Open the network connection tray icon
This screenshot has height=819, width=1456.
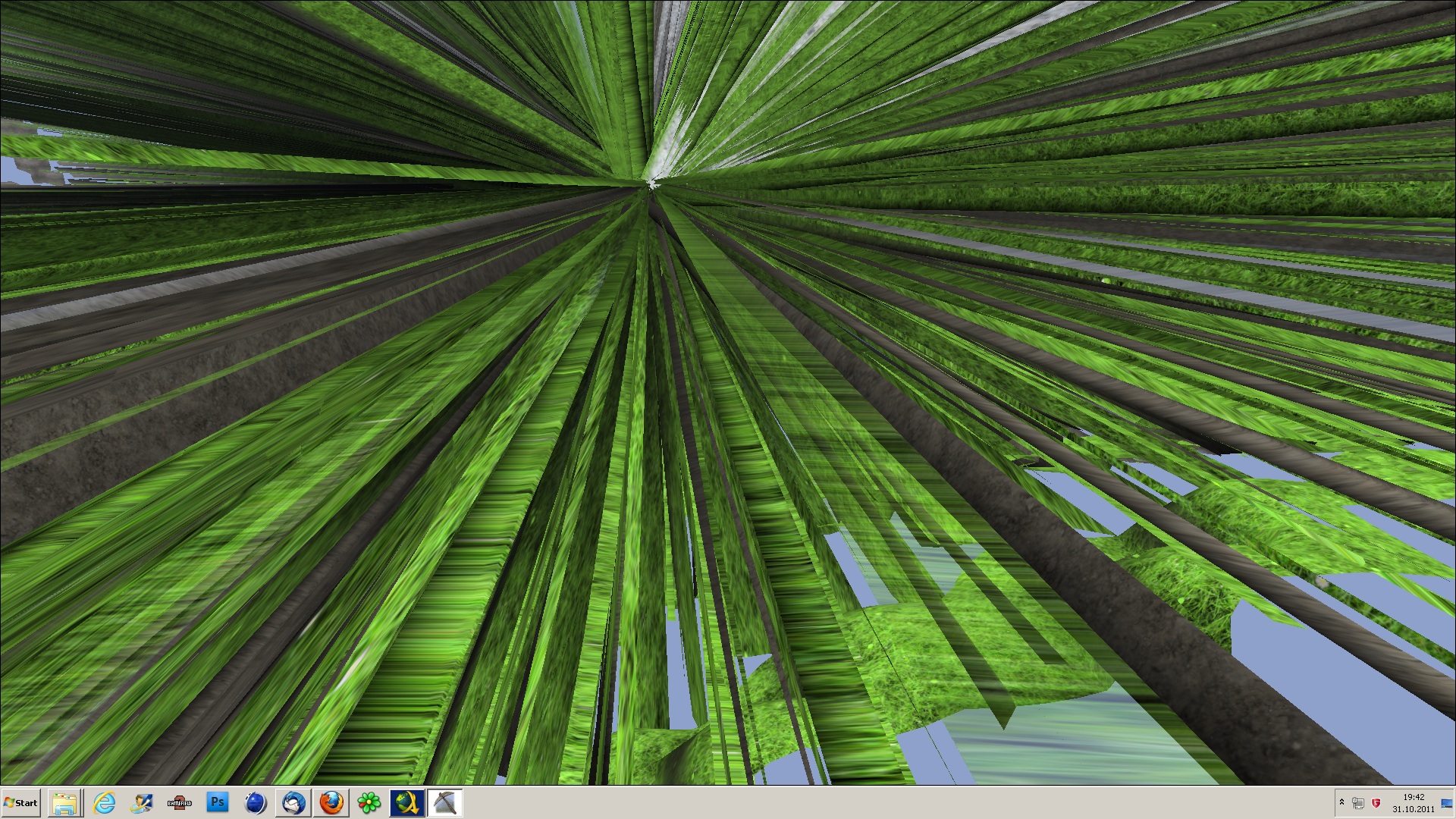(x=1358, y=803)
